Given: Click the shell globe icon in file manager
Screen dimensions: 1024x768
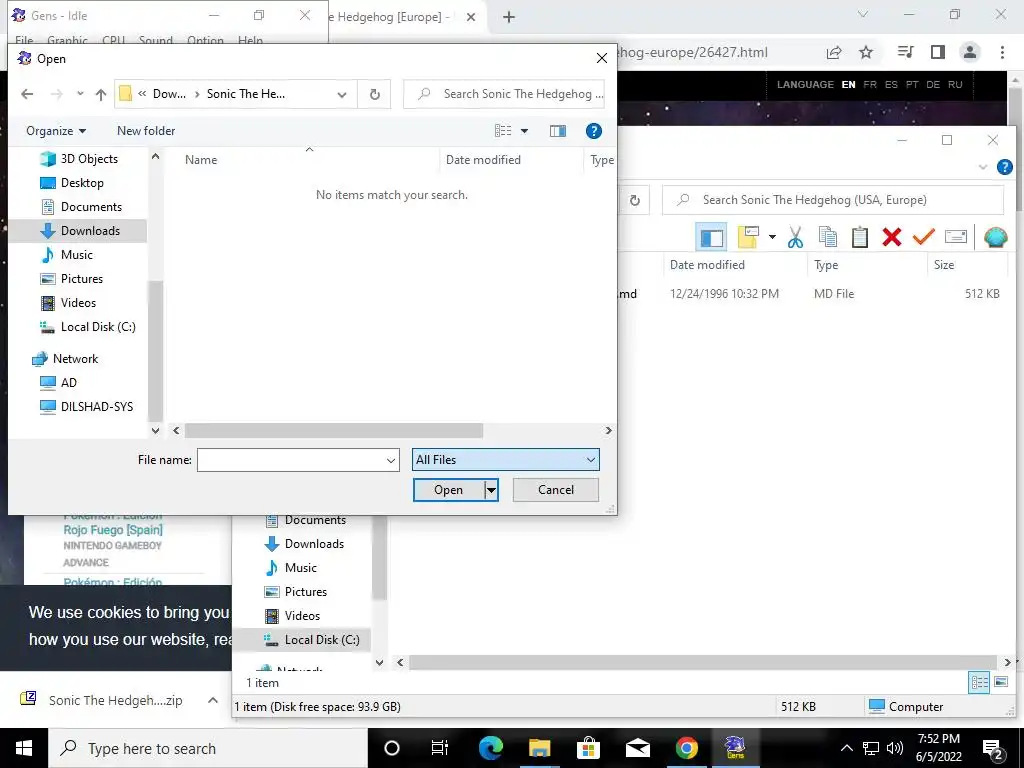Looking at the screenshot, I should pyautogui.click(x=995, y=237).
